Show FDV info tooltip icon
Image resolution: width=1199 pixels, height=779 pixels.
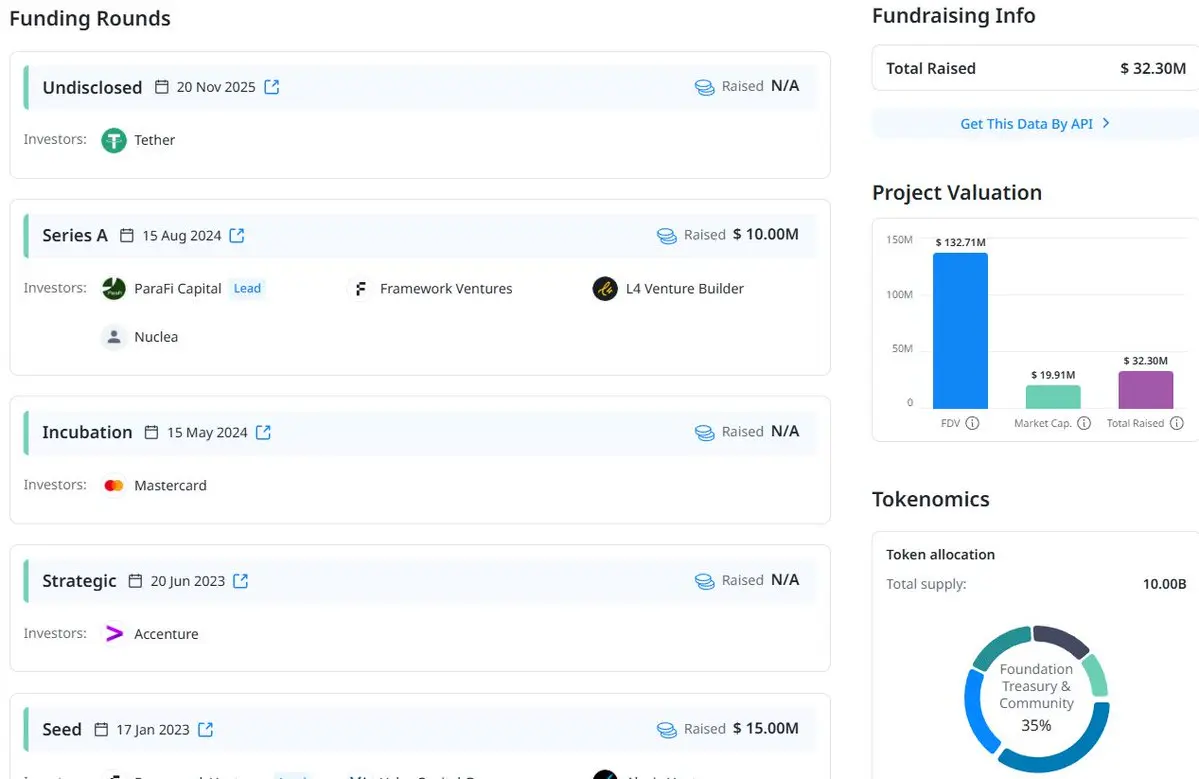point(972,424)
